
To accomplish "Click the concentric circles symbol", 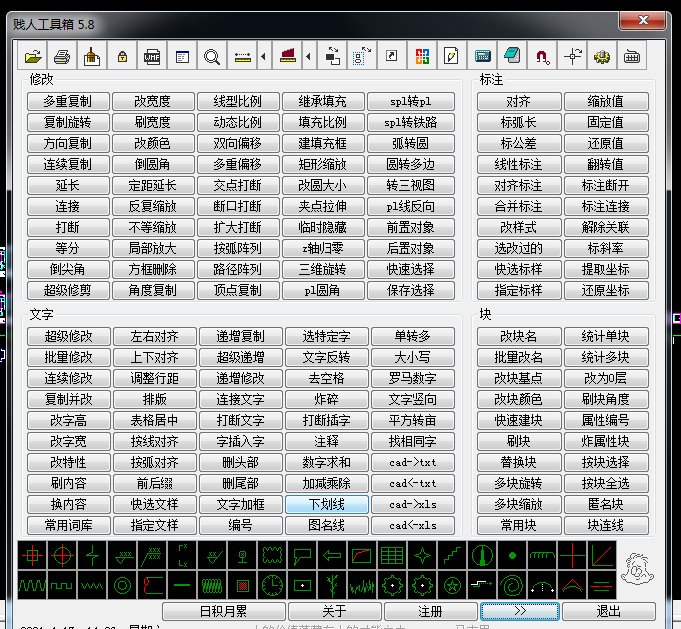I will [x=122, y=586].
